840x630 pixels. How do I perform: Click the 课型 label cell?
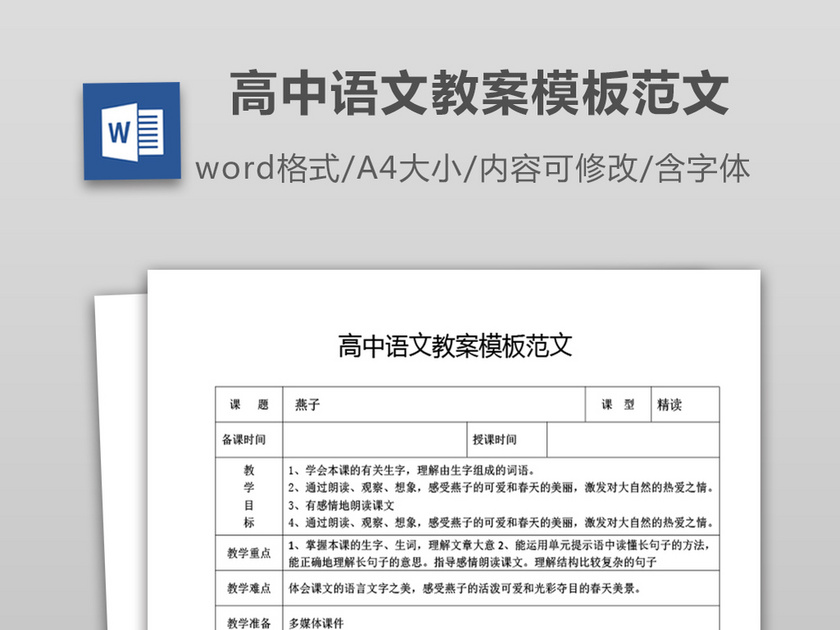click(x=617, y=405)
